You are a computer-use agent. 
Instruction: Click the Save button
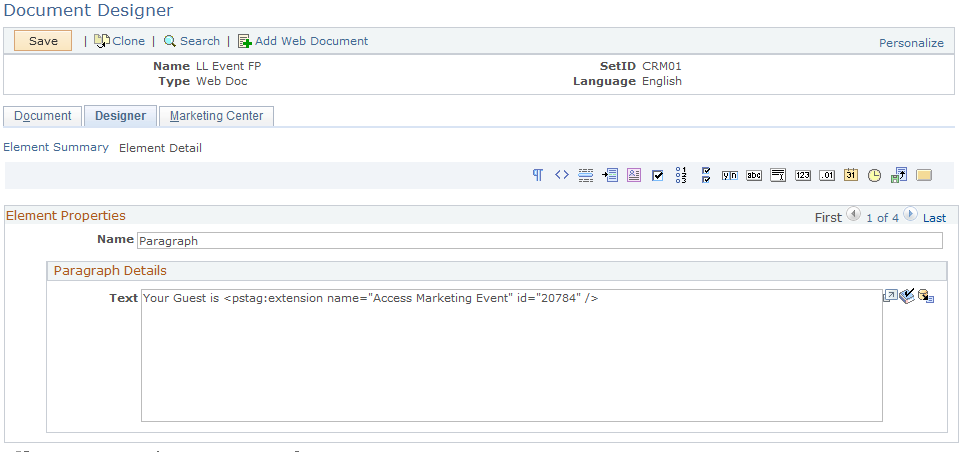pos(43,41)
